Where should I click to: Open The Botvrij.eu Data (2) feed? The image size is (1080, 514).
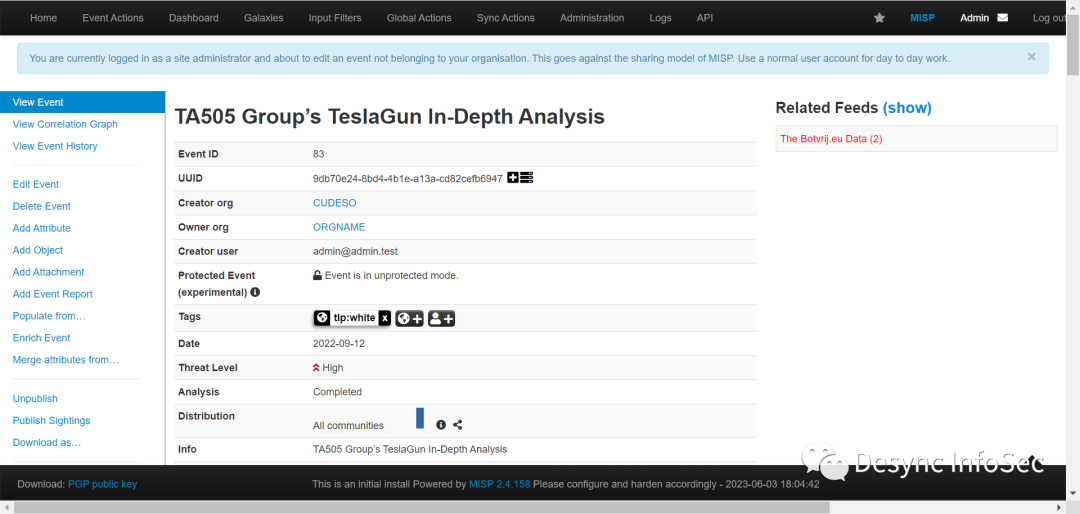click(x=831, y=139)
